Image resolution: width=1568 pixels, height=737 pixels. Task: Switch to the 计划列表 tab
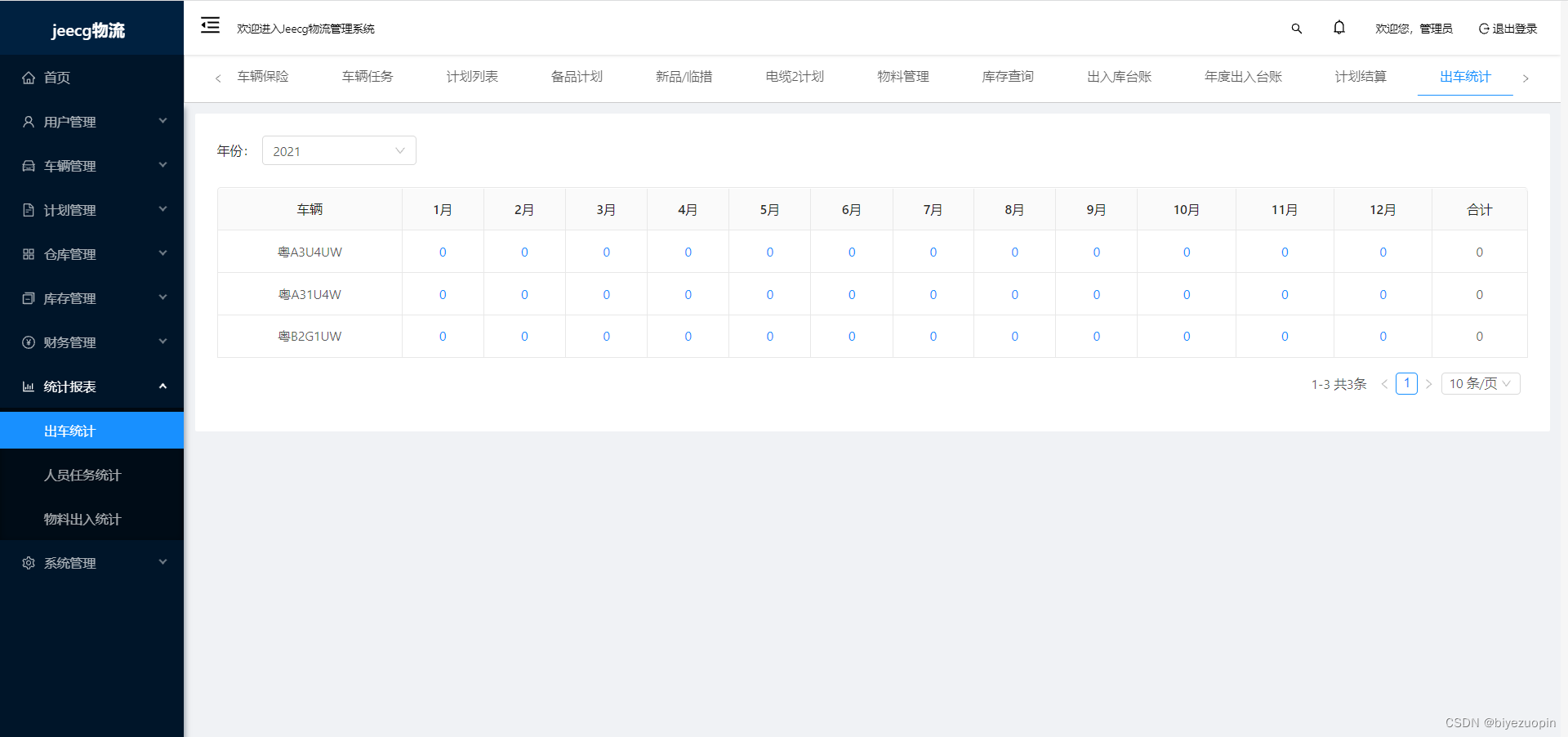[472, 77]
